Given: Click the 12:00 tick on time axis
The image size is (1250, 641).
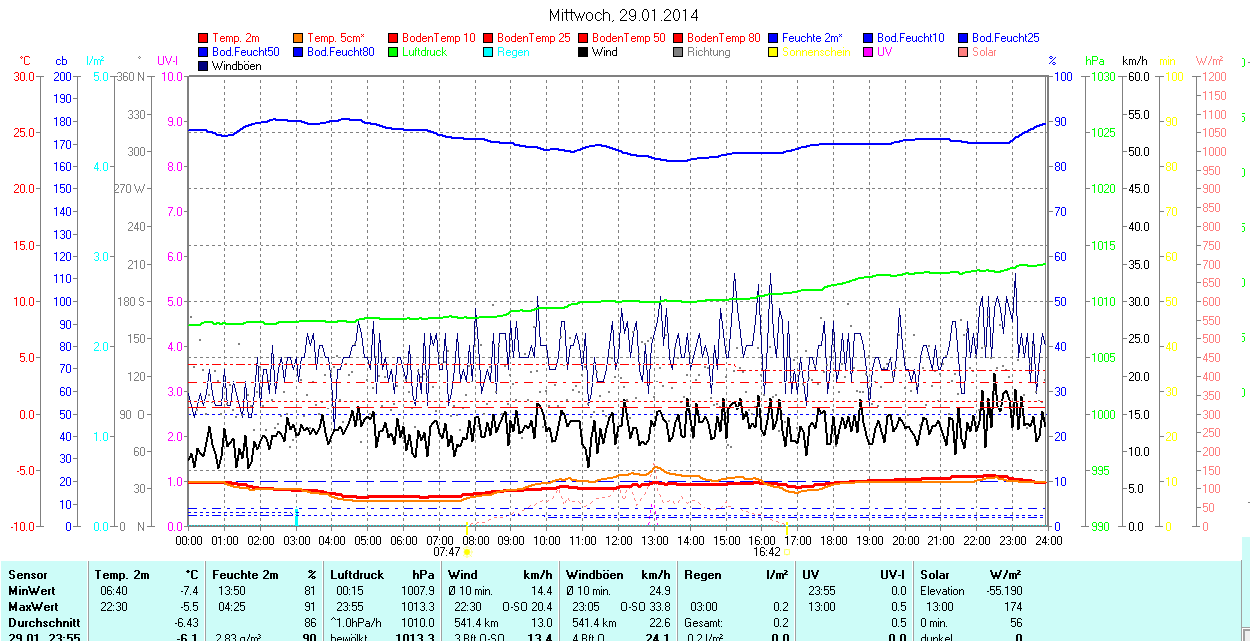Looking at the screenshot, I should click(x=618, y=540).
